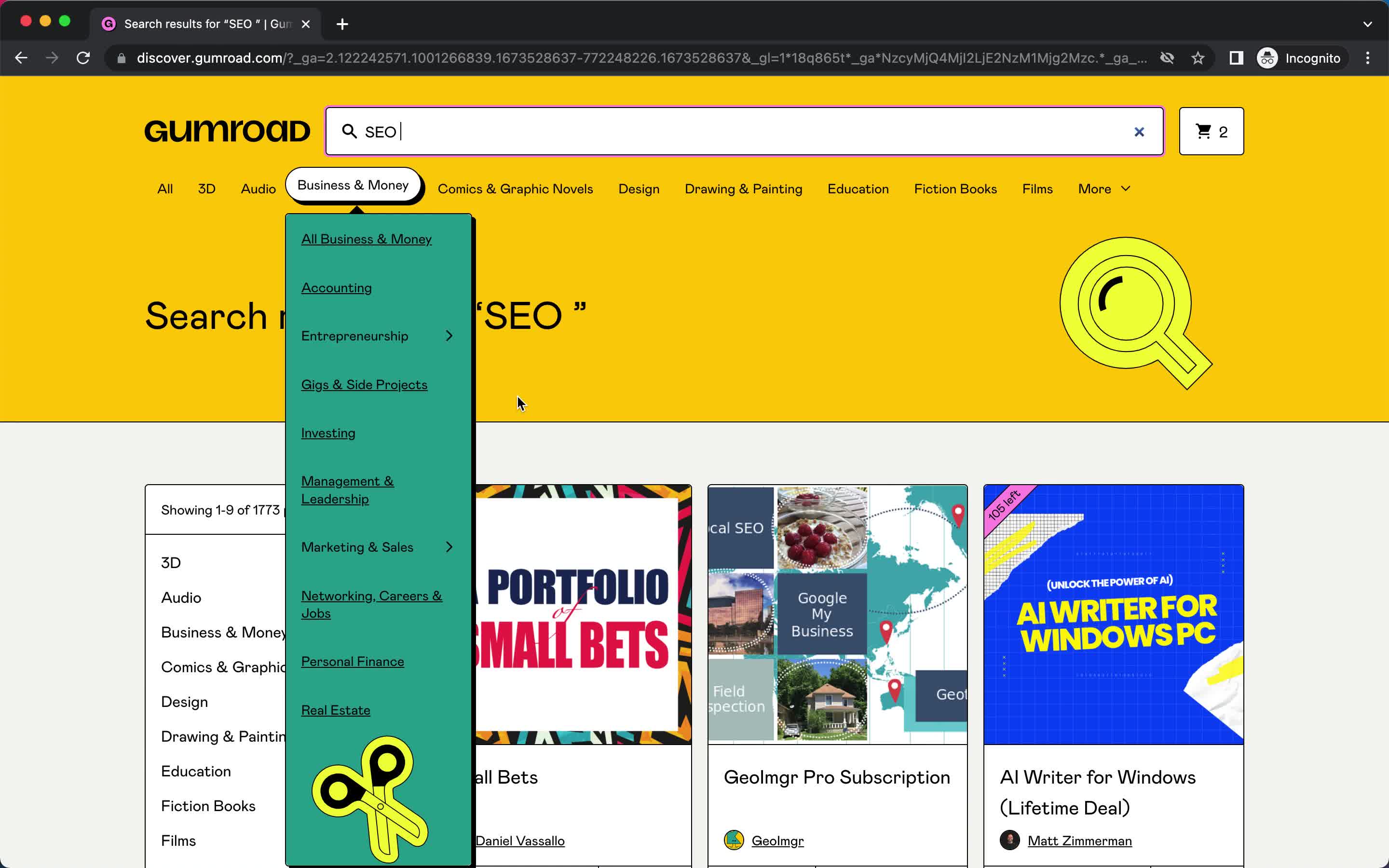The height and width of the screenshot is (868, 1389).
Task: Open Investing subcategory
Action: click(328, 434)
